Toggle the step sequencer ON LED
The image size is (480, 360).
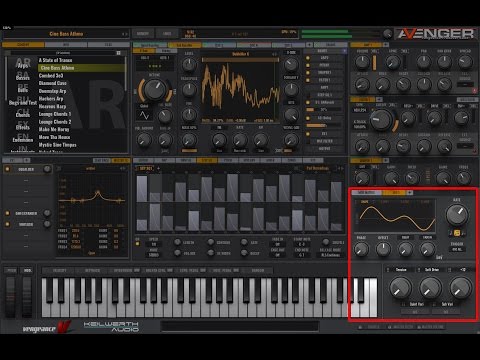(137, 244)
